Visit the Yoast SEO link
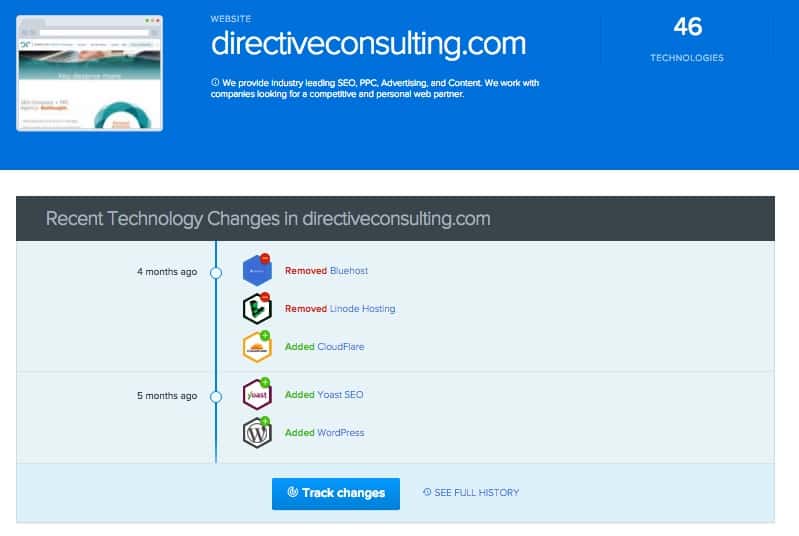 pyautogui.click(x=340, y=395)
